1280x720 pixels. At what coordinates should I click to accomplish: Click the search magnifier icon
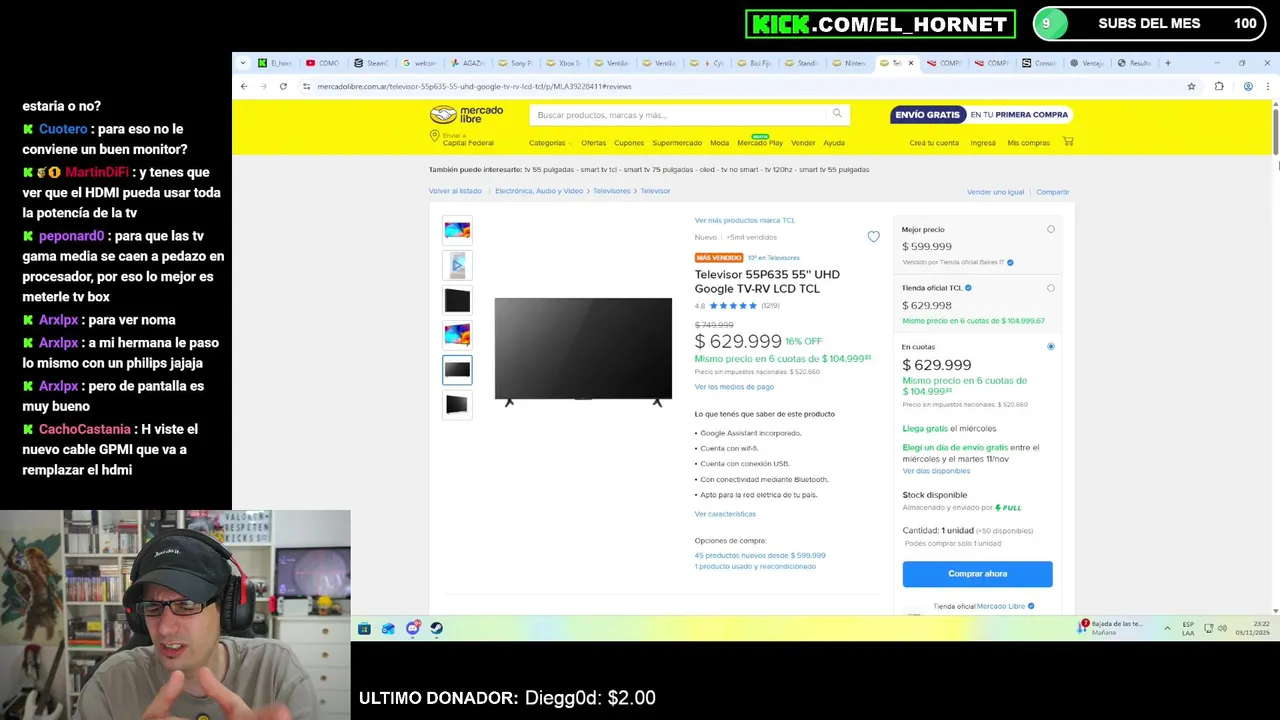[x=837, y=114]
